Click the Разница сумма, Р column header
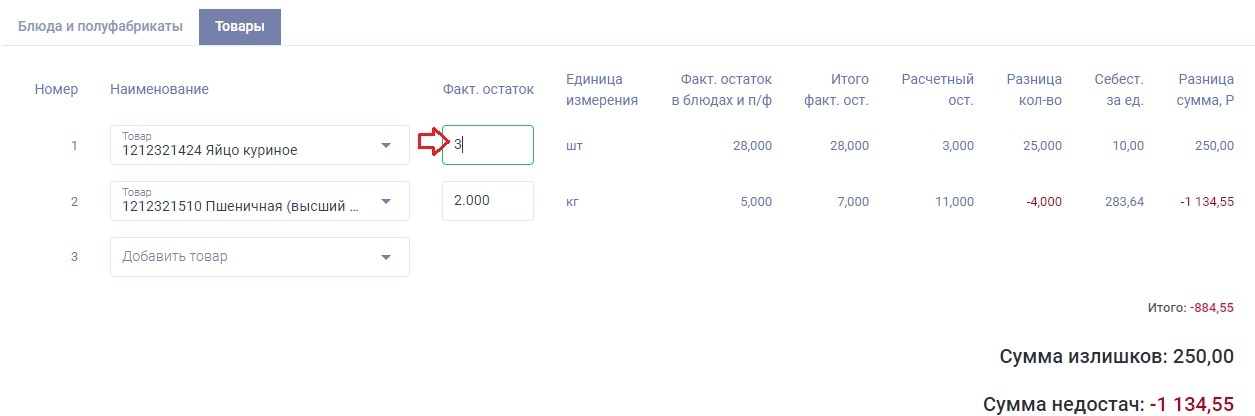Screen dimensions: 1255x416 pyautogui.click(x=1205, y=89)
